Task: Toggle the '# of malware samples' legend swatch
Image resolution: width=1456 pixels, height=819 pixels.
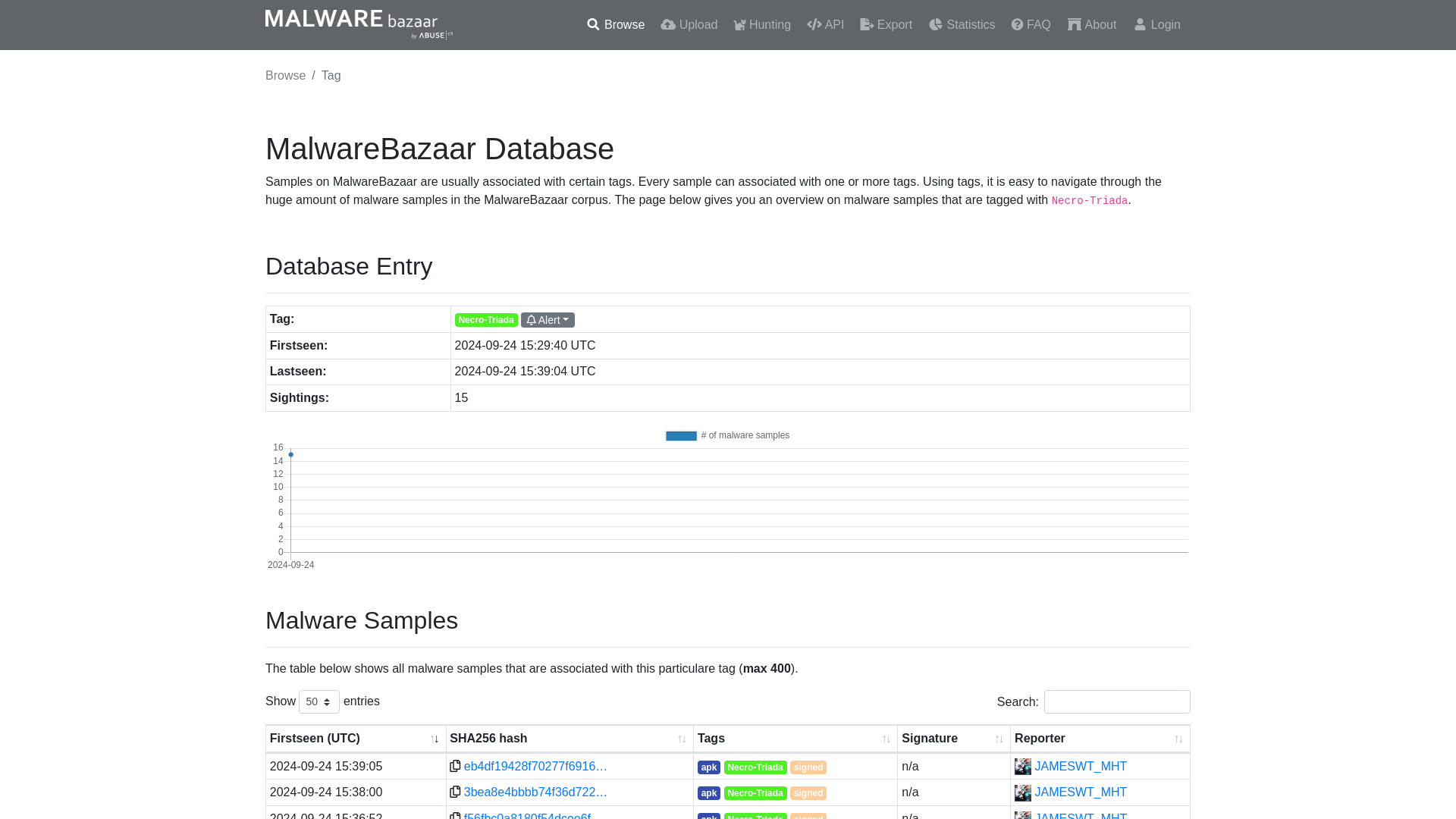Action: 681,436
